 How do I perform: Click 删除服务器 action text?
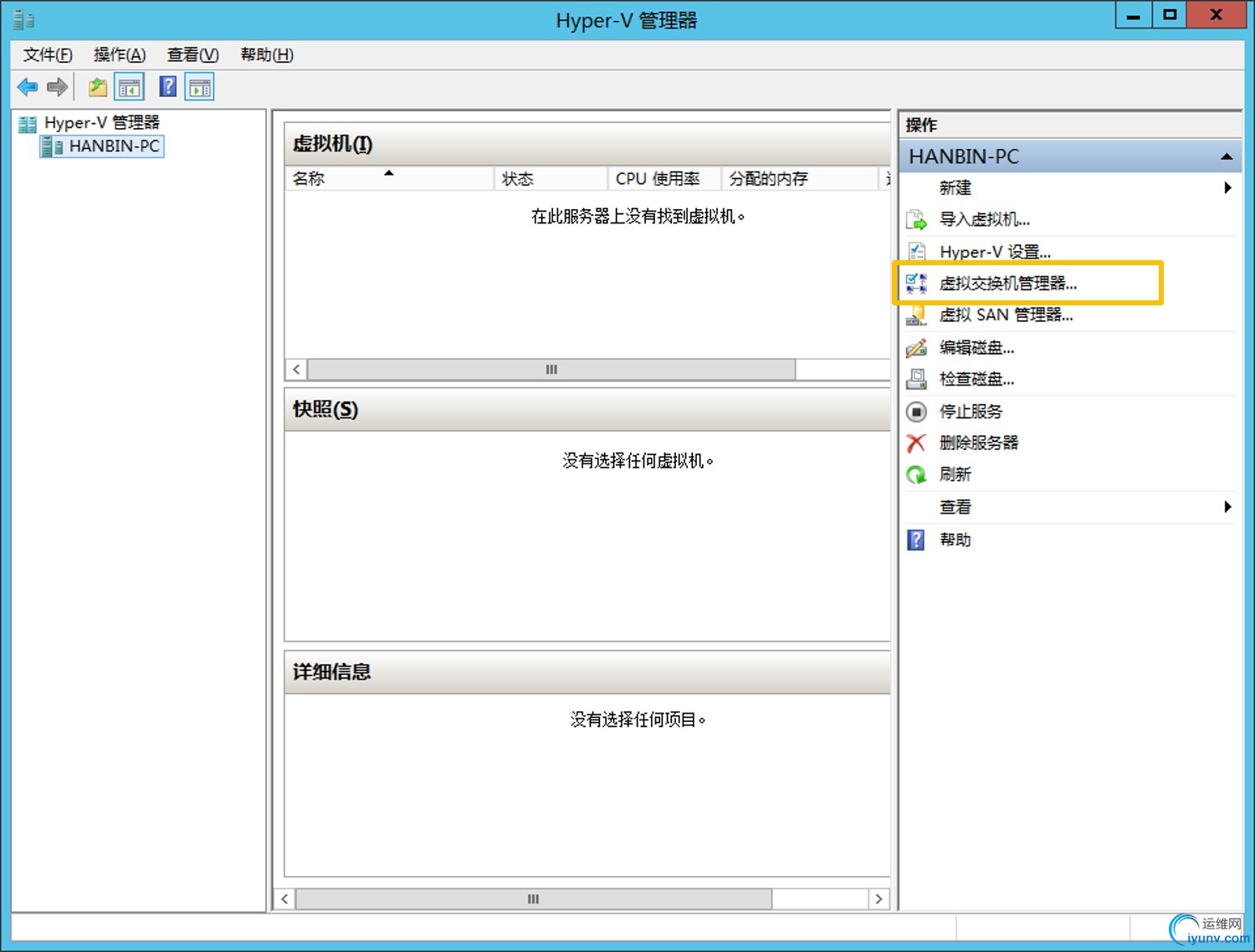[979, 443]
